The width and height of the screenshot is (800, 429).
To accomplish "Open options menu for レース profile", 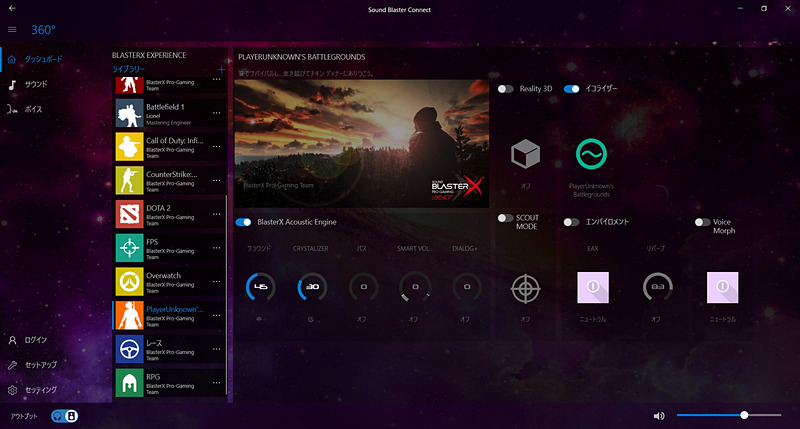I will tap(217, 349).
